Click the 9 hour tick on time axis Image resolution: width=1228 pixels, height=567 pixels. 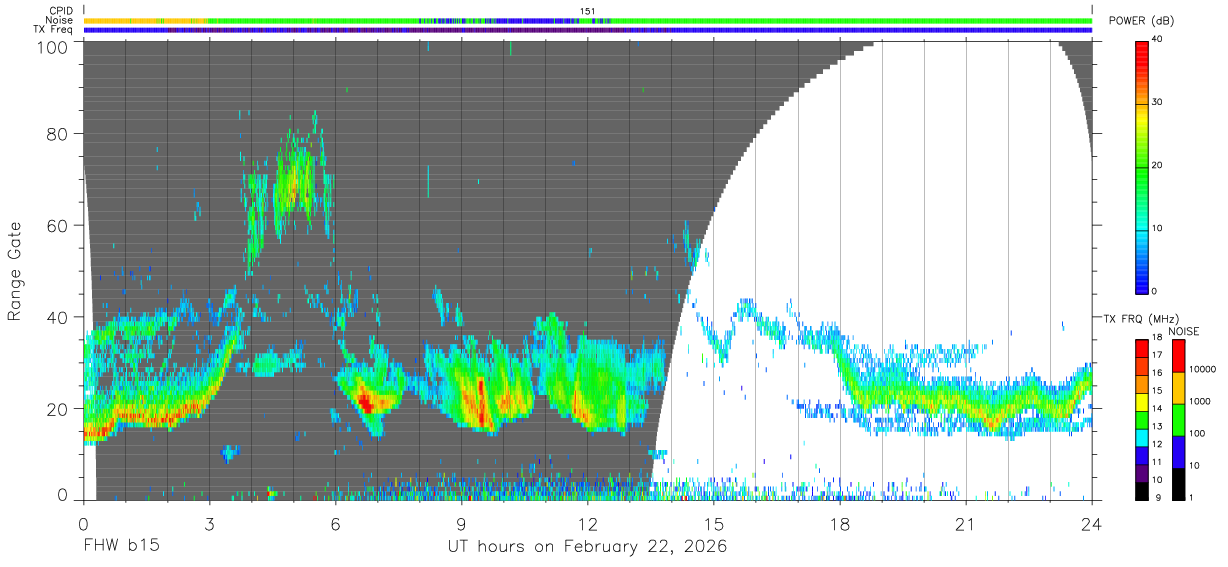[462, 524]
